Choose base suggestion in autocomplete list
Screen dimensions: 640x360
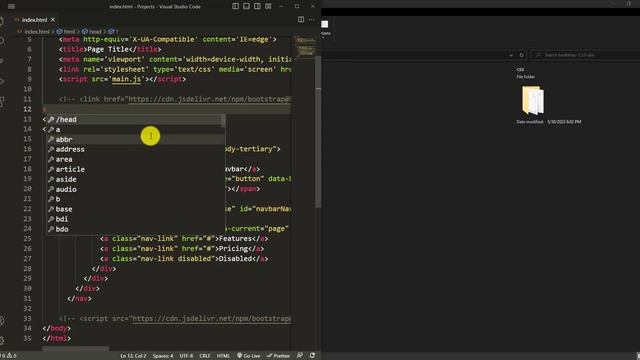tap(135, 209)
